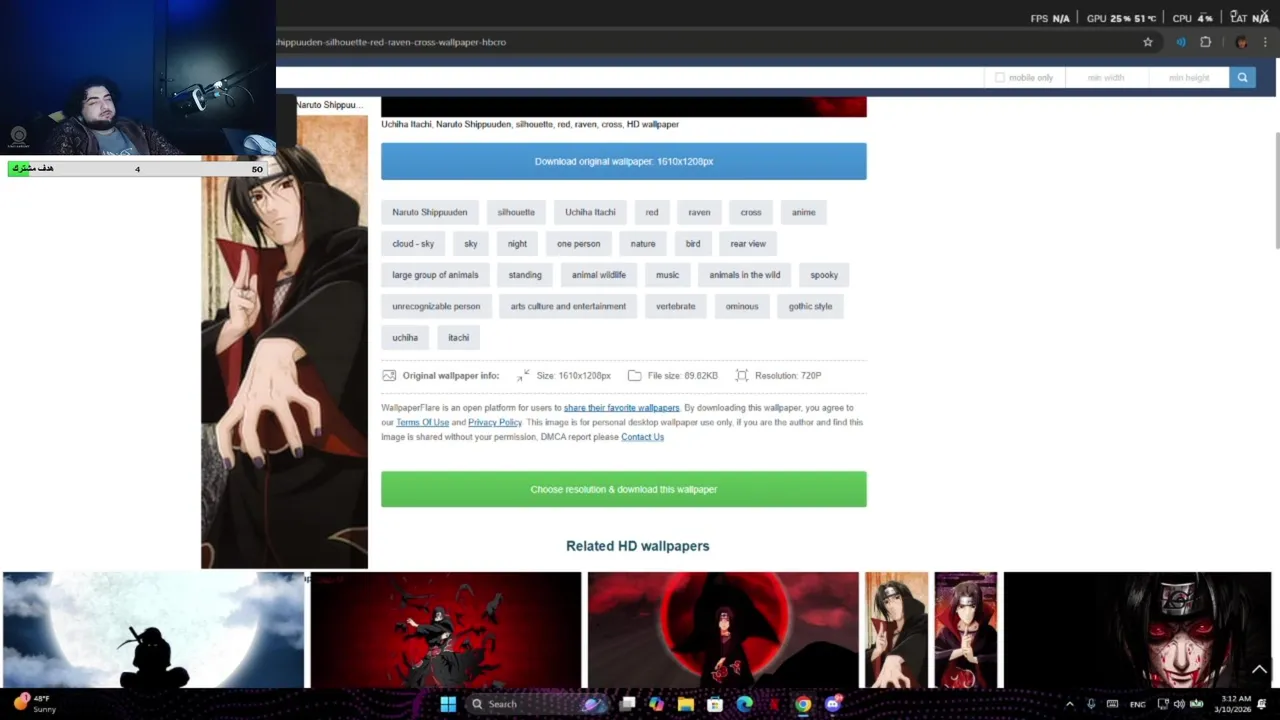The image size is (1280, 720).
Task: Click the blue search magnifier button
Action: click(x=1242, y=77)
